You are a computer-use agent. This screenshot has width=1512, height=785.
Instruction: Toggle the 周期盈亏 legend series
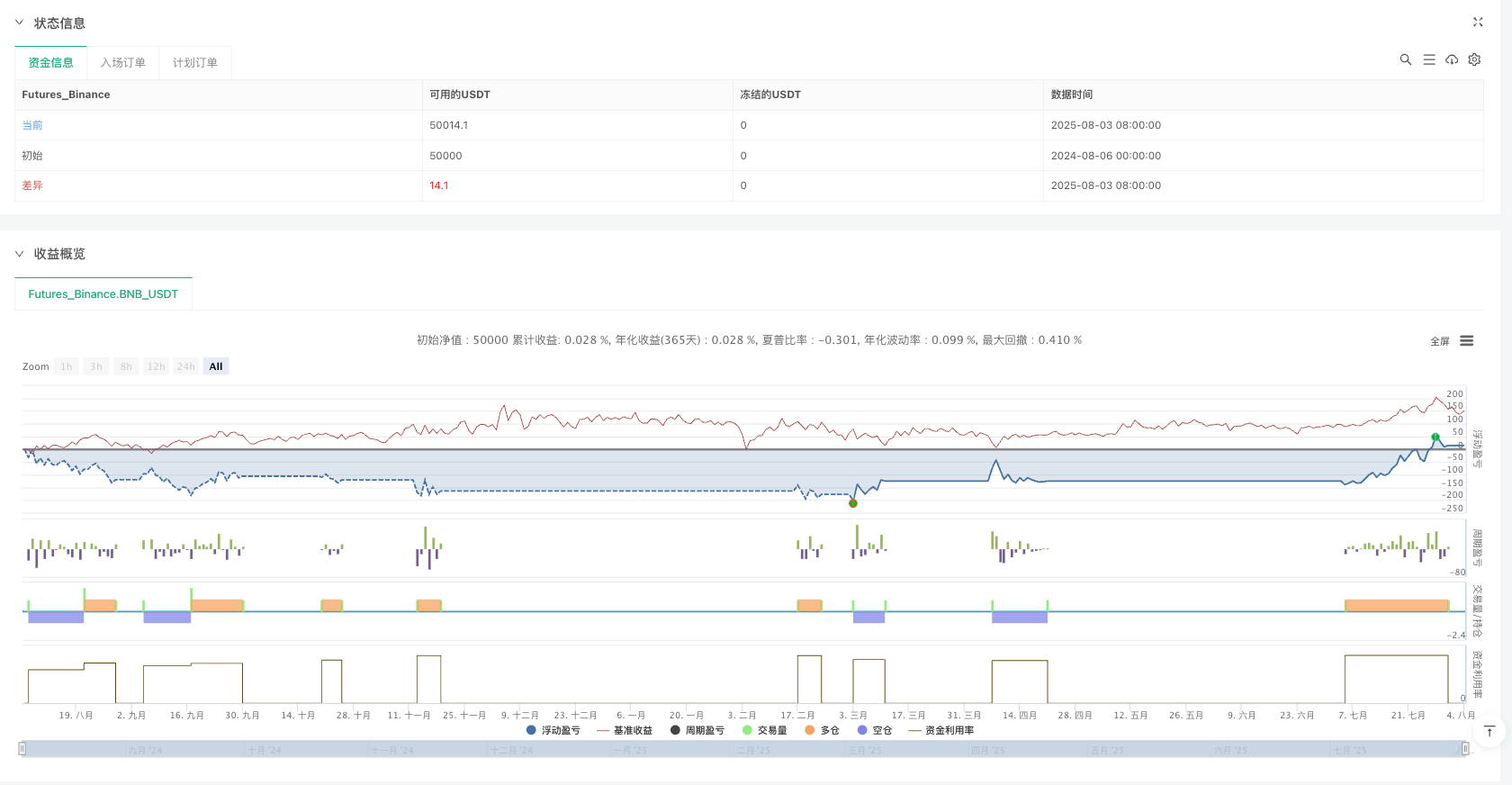pyautogui.click(x=697, y=730)
